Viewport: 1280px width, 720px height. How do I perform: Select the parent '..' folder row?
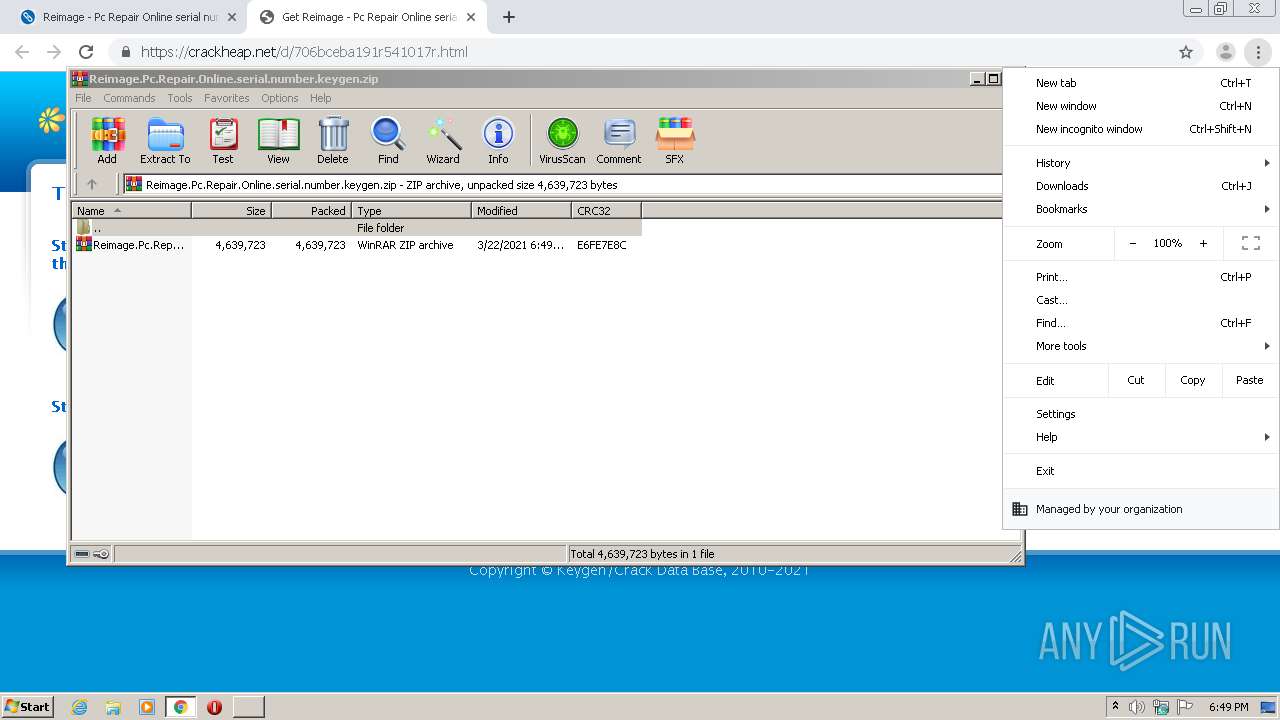tap(357, 228)
